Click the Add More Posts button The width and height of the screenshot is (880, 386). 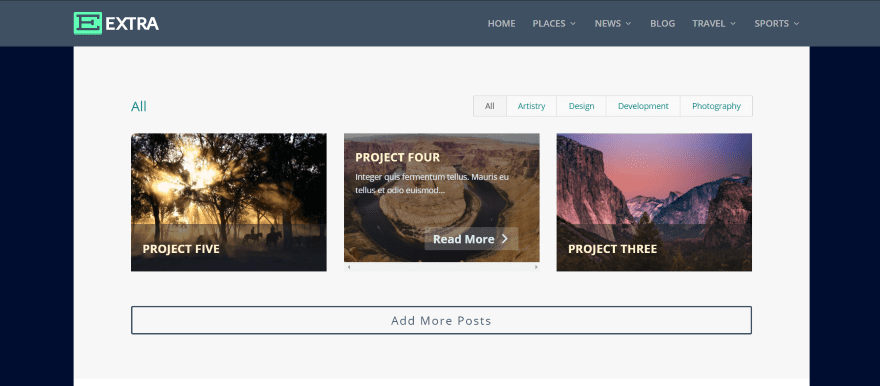point(441,320)
